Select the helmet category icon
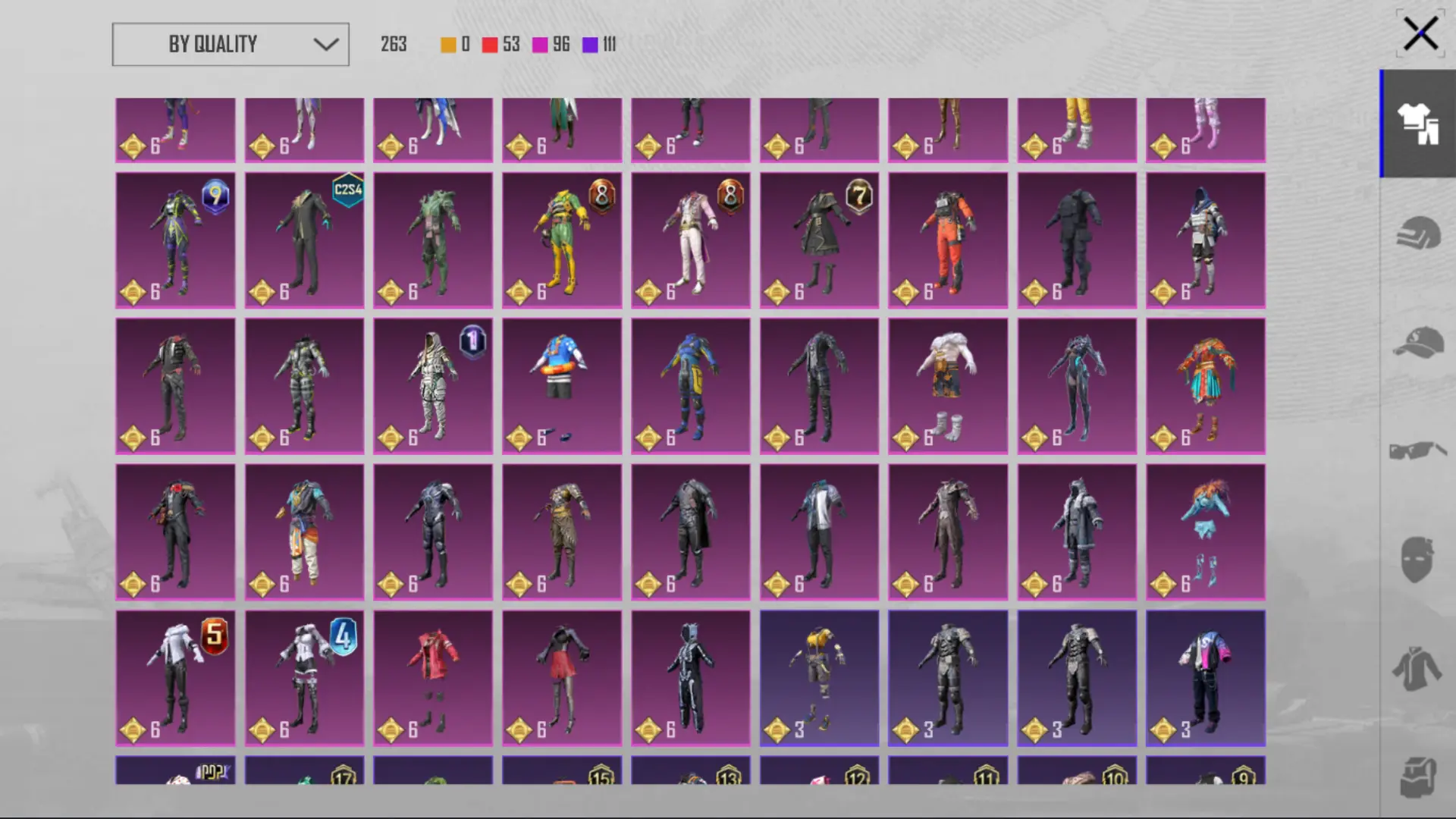The width and height of the screenshot is (1456, 819). (x=1418, y=233)
